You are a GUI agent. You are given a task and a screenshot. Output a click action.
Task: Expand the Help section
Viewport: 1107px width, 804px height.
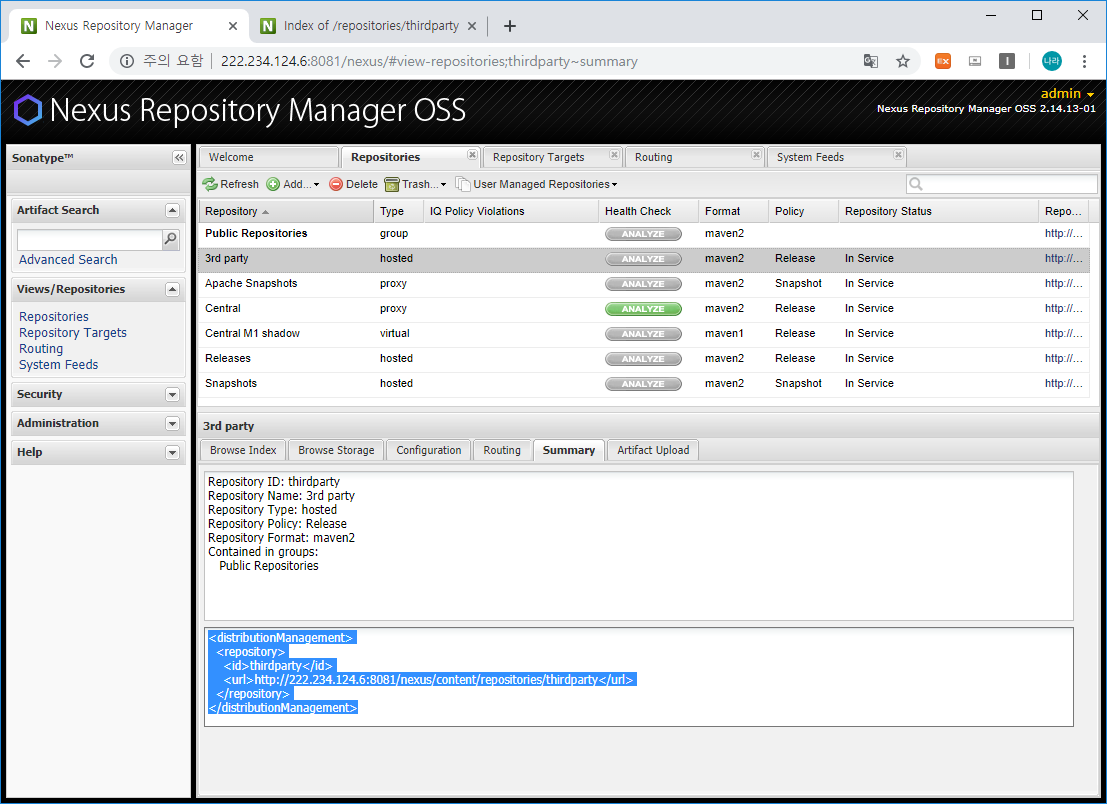[x=172, y=452]
